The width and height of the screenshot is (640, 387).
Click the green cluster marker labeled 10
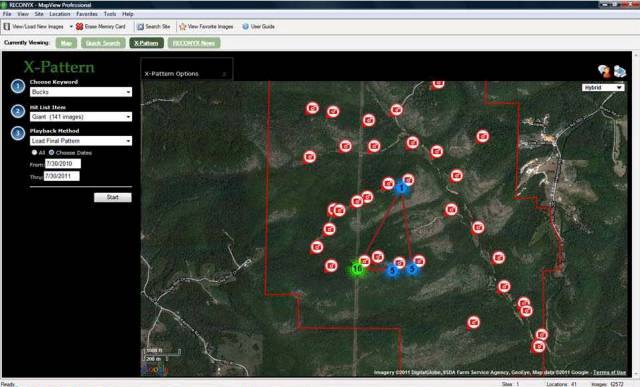coord(357,269)
